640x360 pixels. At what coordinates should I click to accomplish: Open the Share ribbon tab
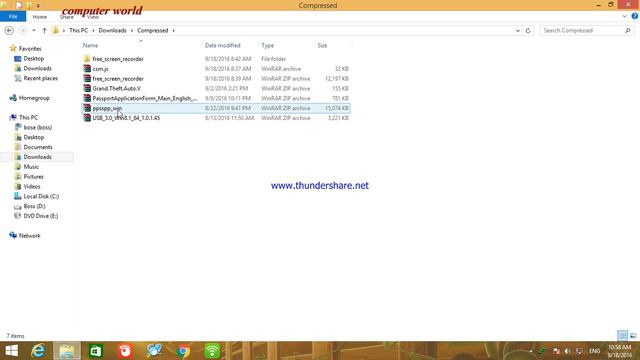click(67, 17)
